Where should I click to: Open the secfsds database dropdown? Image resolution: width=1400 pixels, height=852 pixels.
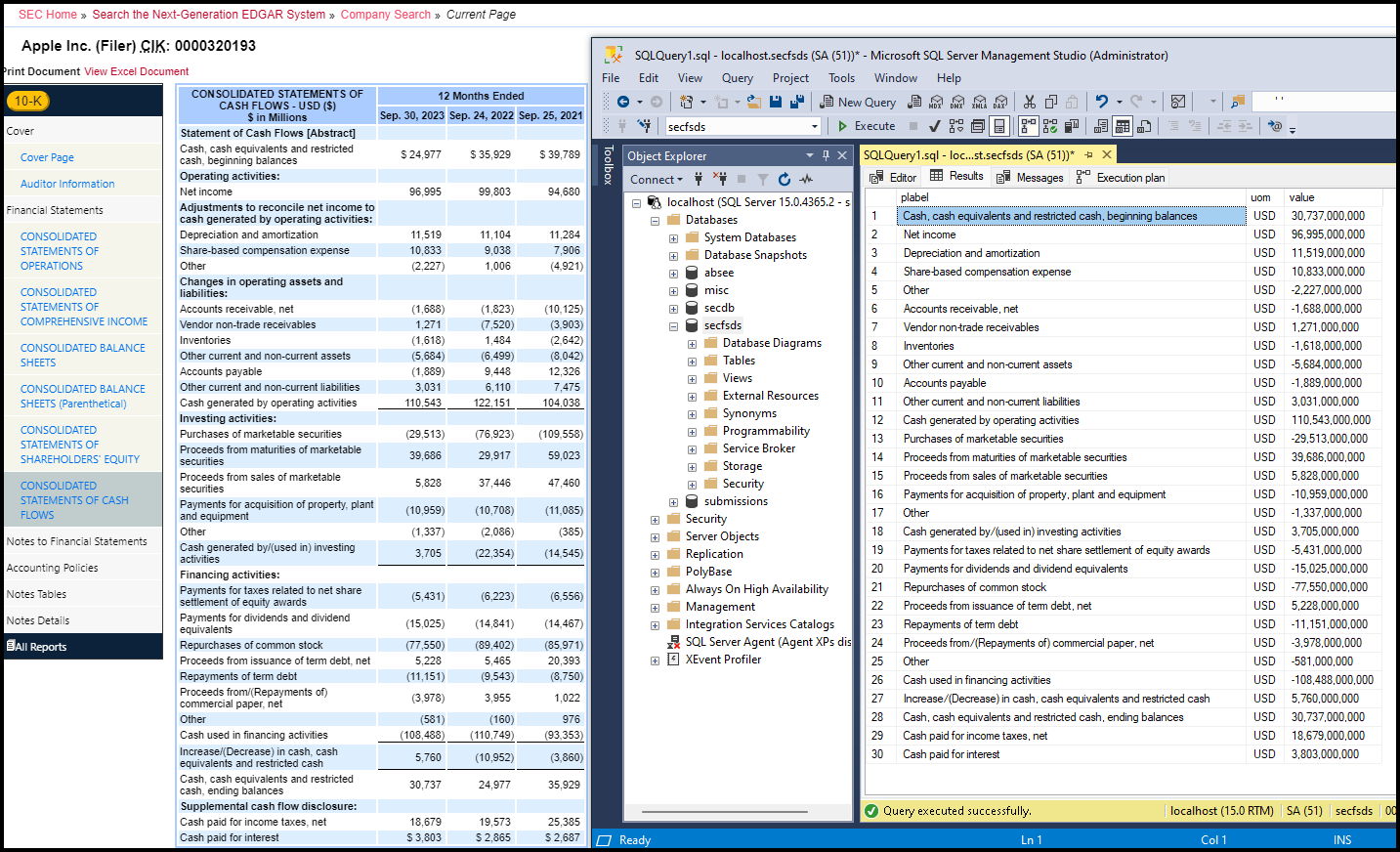[814, 126]
